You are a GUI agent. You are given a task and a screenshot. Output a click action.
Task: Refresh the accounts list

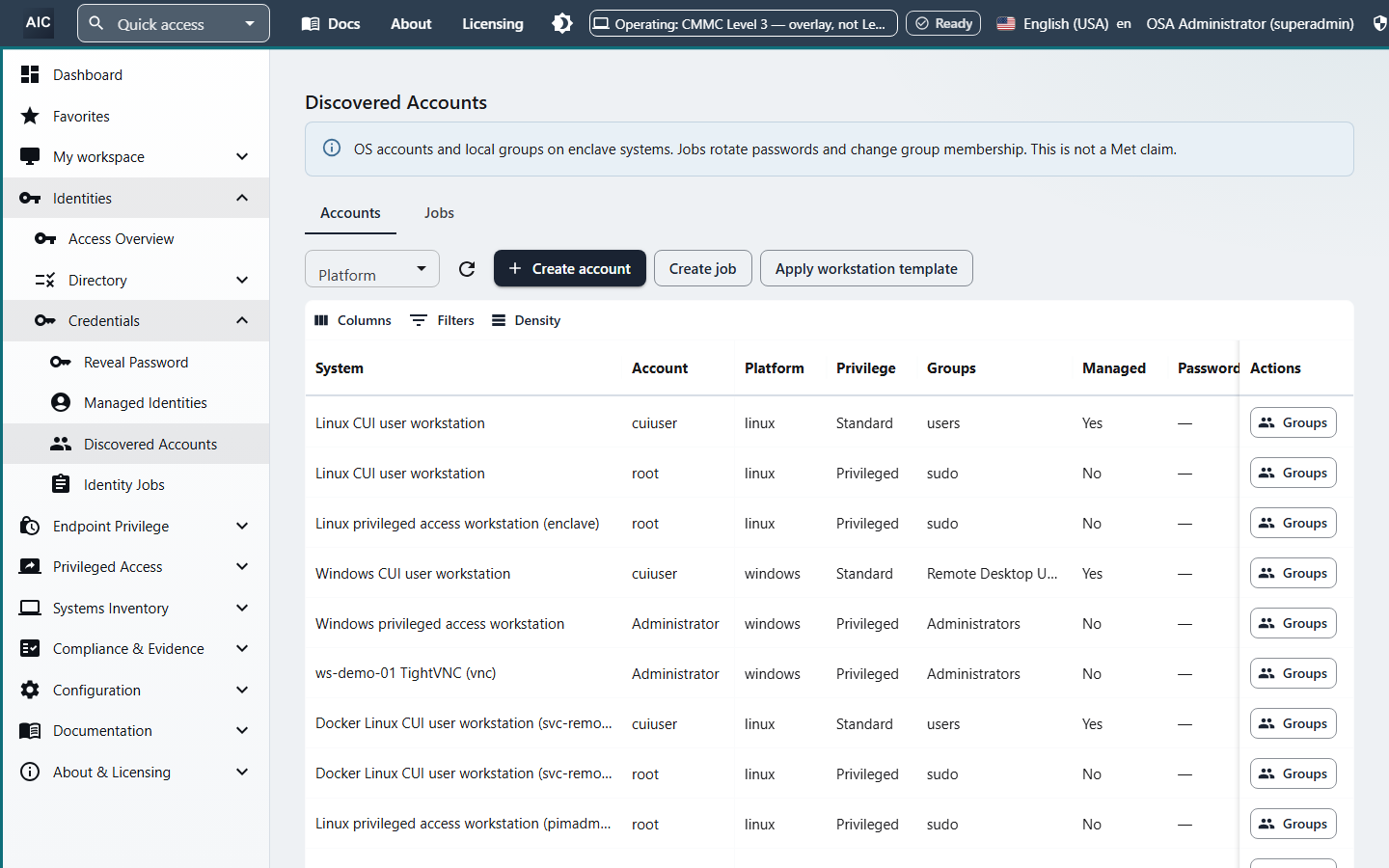point(467,268)
